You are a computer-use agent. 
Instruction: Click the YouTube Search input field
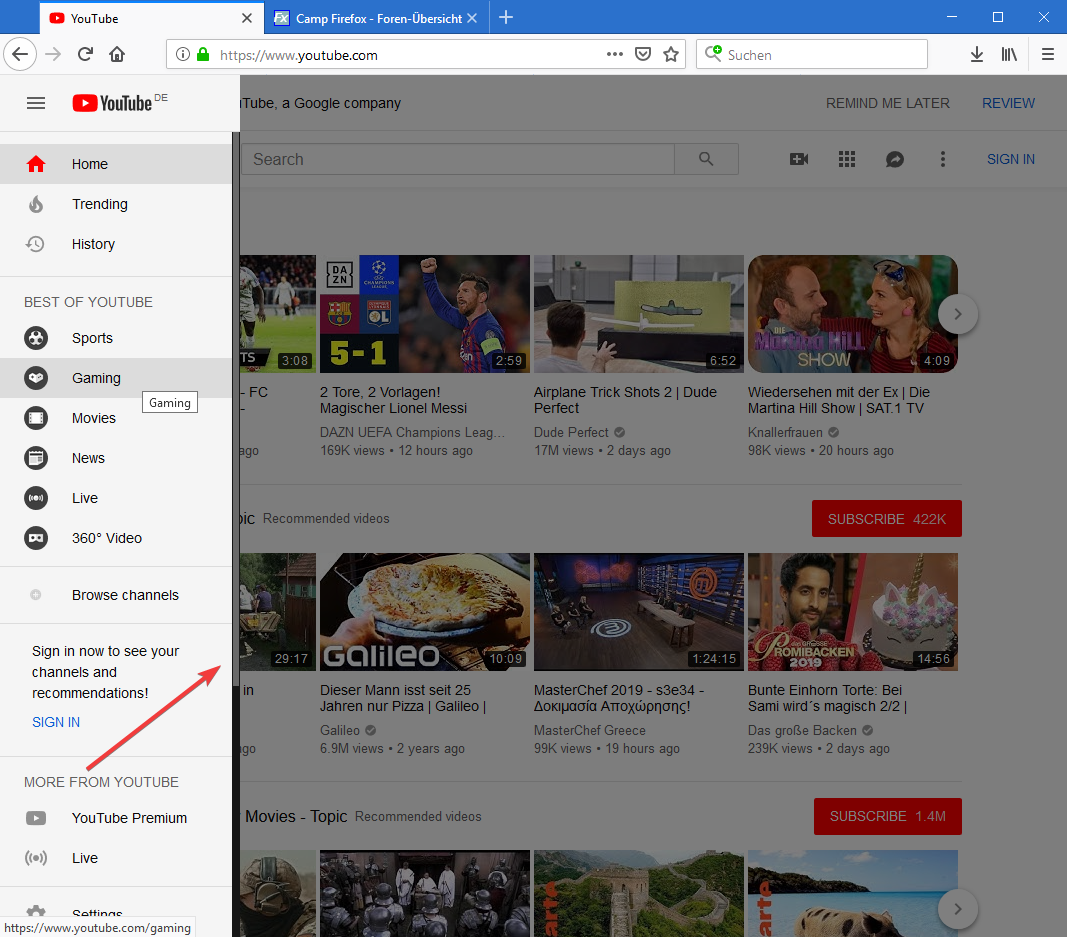click(460, 159)
